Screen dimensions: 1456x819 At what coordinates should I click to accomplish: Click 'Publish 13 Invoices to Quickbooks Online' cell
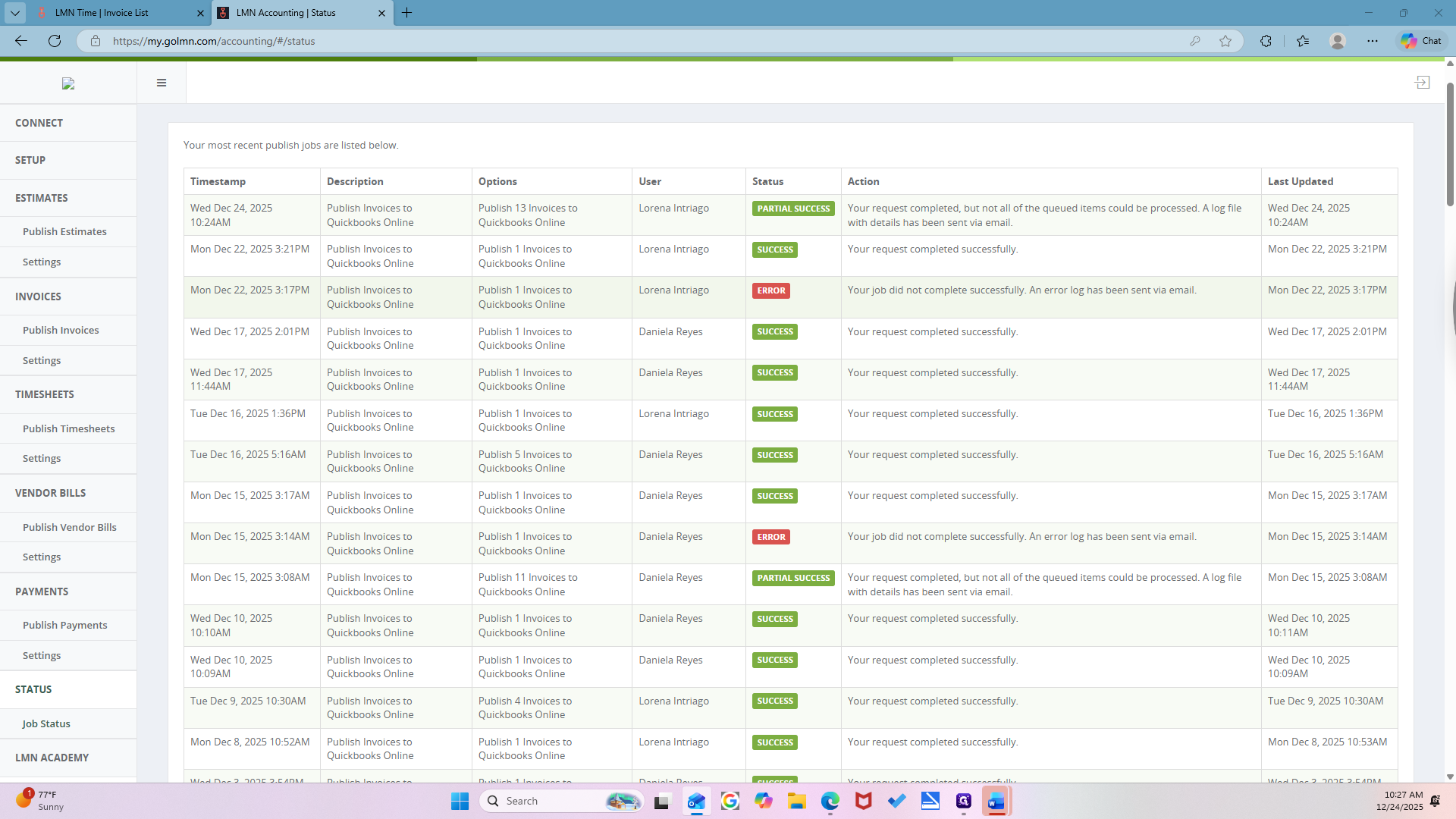(551, 215)
